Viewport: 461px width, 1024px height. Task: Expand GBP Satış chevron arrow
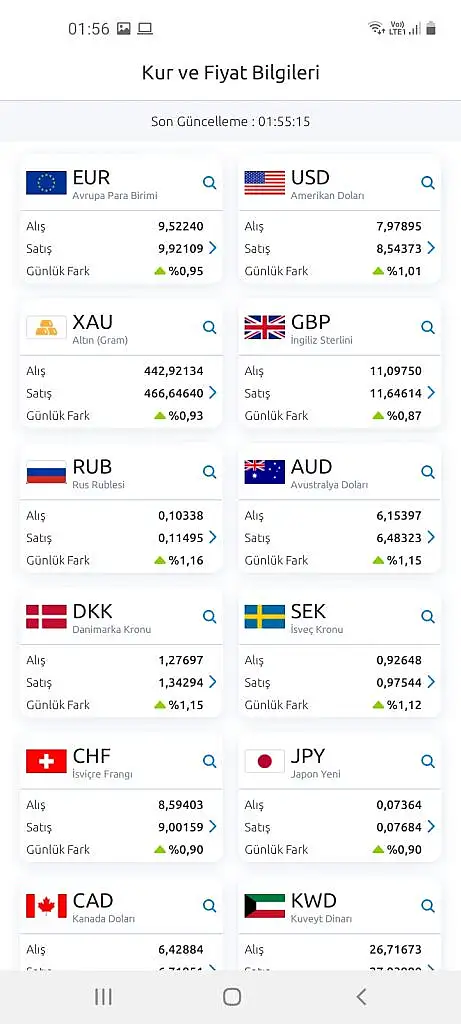(x=430, y=392)
